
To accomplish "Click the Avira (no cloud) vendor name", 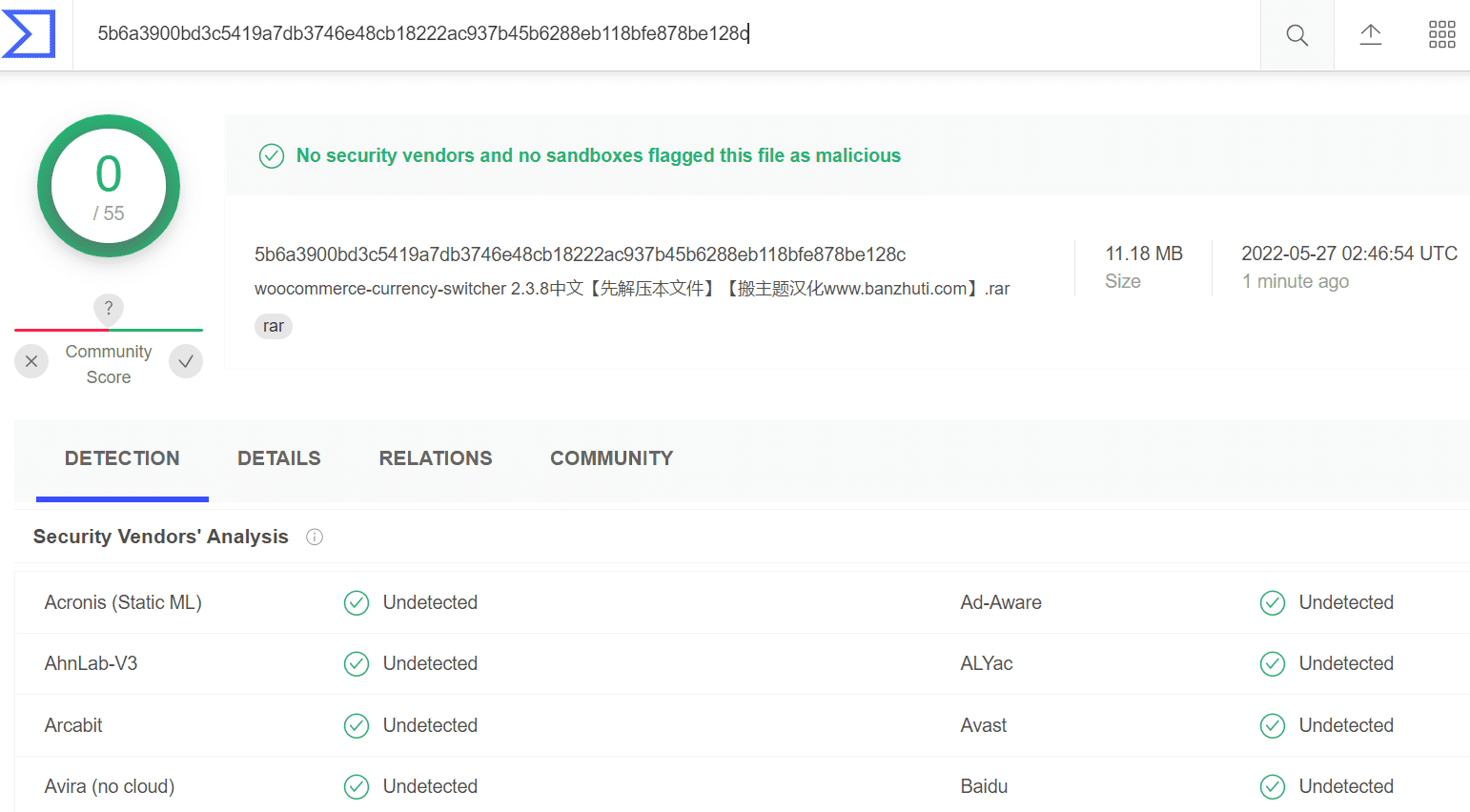I will click(x=110, y=786).
